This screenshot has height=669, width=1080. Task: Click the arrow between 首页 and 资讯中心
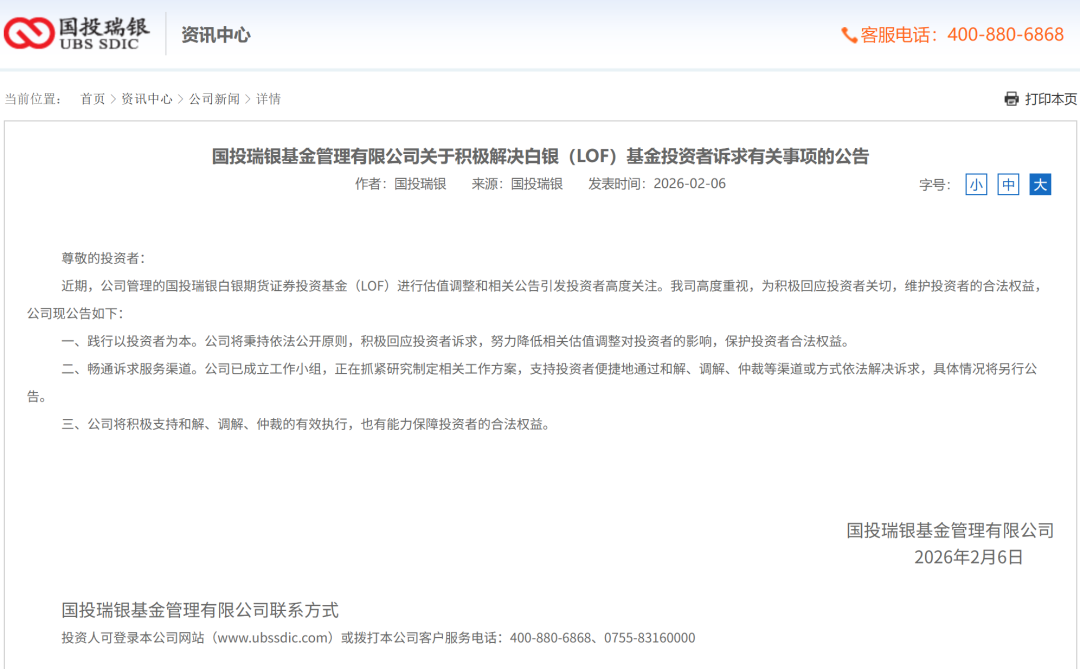point(113,99)
